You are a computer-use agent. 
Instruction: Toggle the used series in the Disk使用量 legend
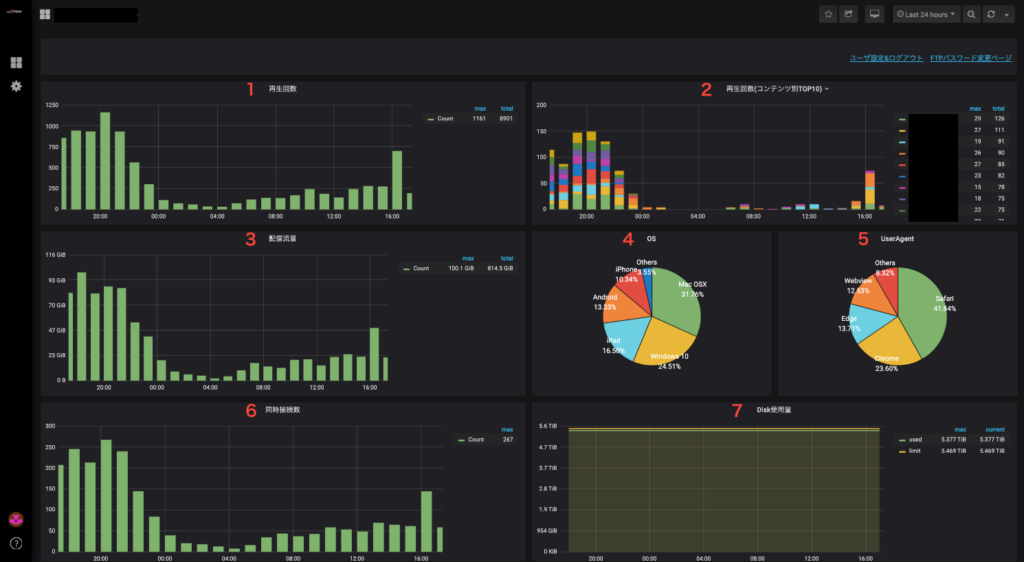pos(915,439)
